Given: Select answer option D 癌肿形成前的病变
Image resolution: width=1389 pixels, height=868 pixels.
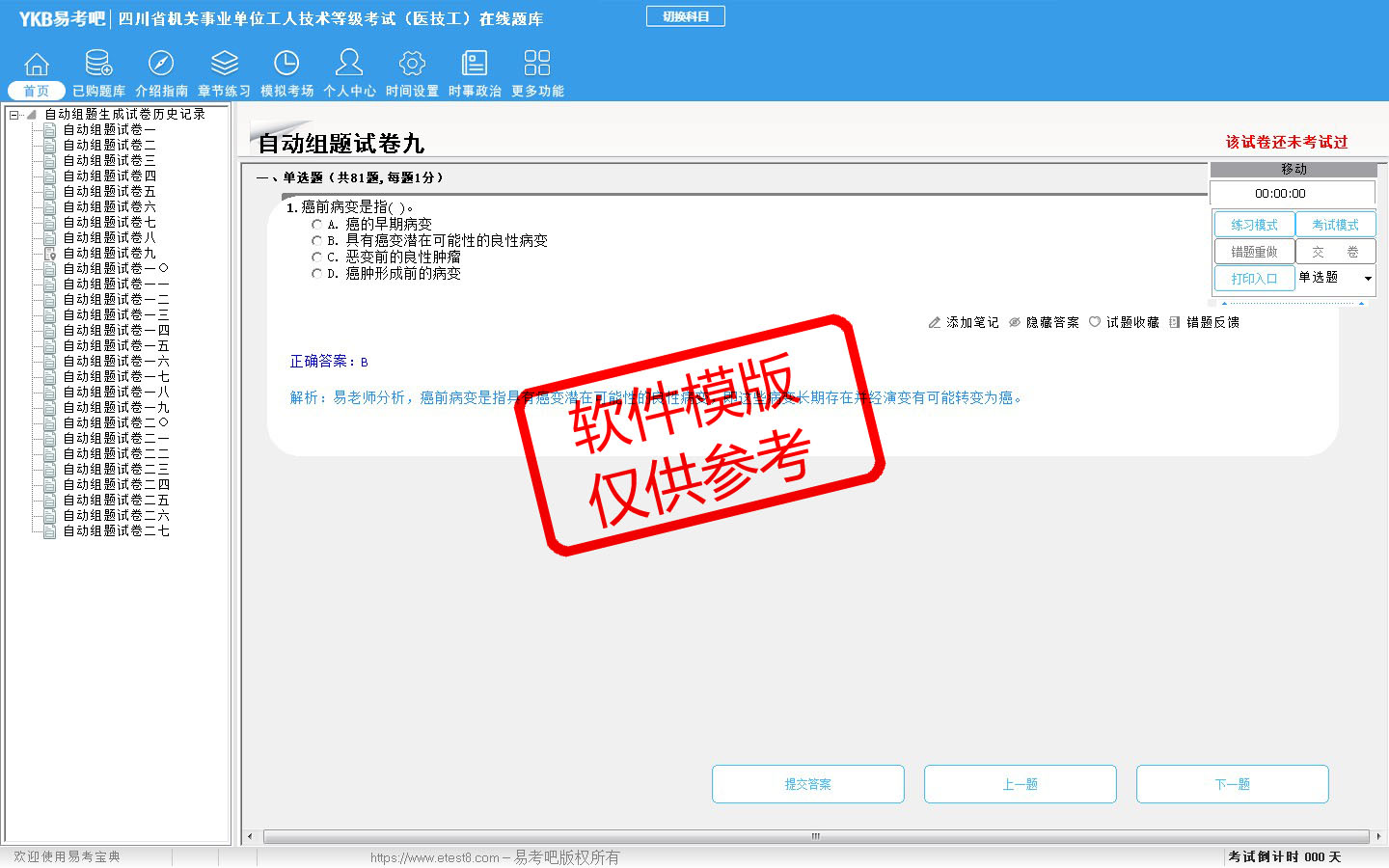Looking at the screenshot, I should [316, 273].
